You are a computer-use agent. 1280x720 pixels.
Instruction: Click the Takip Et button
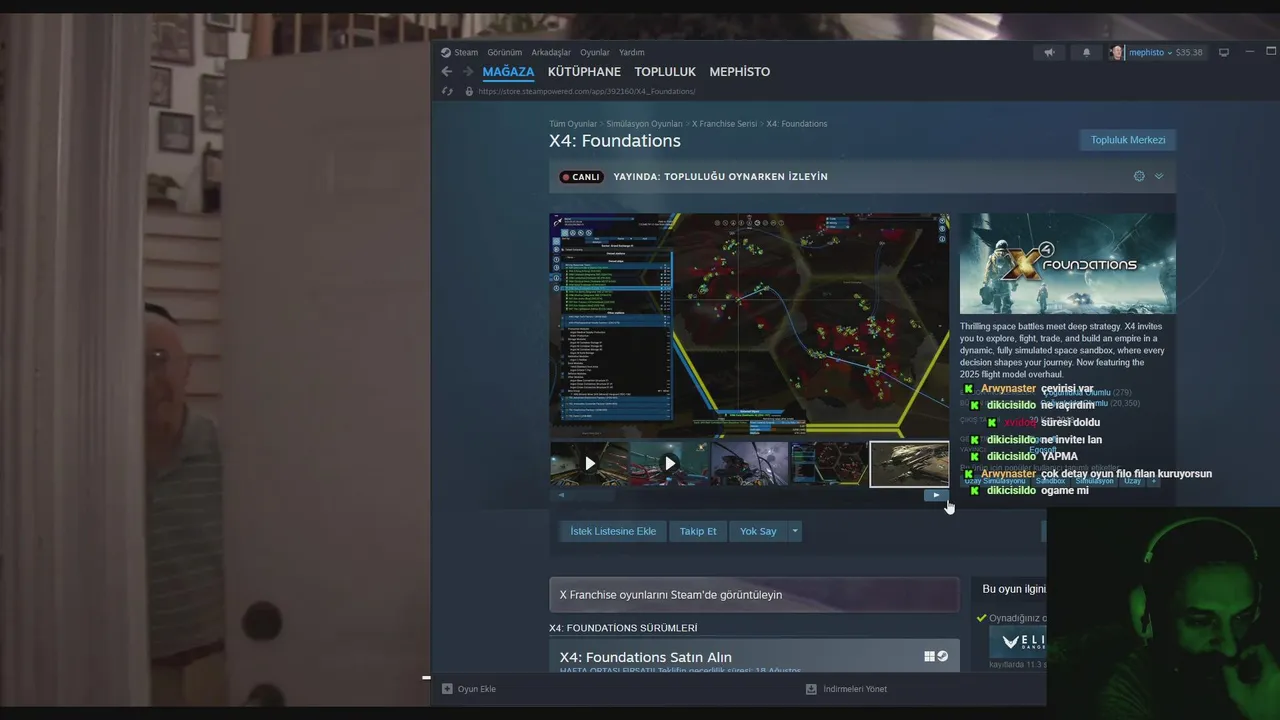tap(698, 531)
